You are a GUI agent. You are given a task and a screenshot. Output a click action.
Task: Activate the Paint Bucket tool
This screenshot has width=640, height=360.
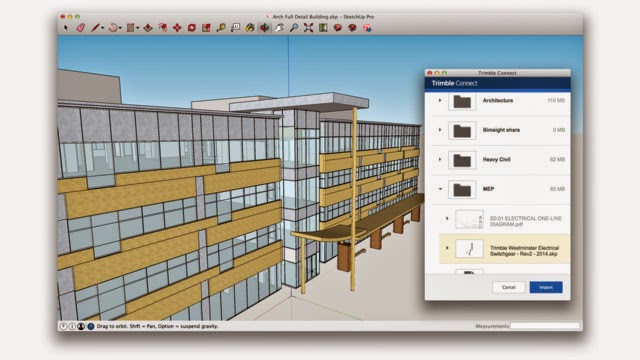pyautogui.click(x=250, y=28)
